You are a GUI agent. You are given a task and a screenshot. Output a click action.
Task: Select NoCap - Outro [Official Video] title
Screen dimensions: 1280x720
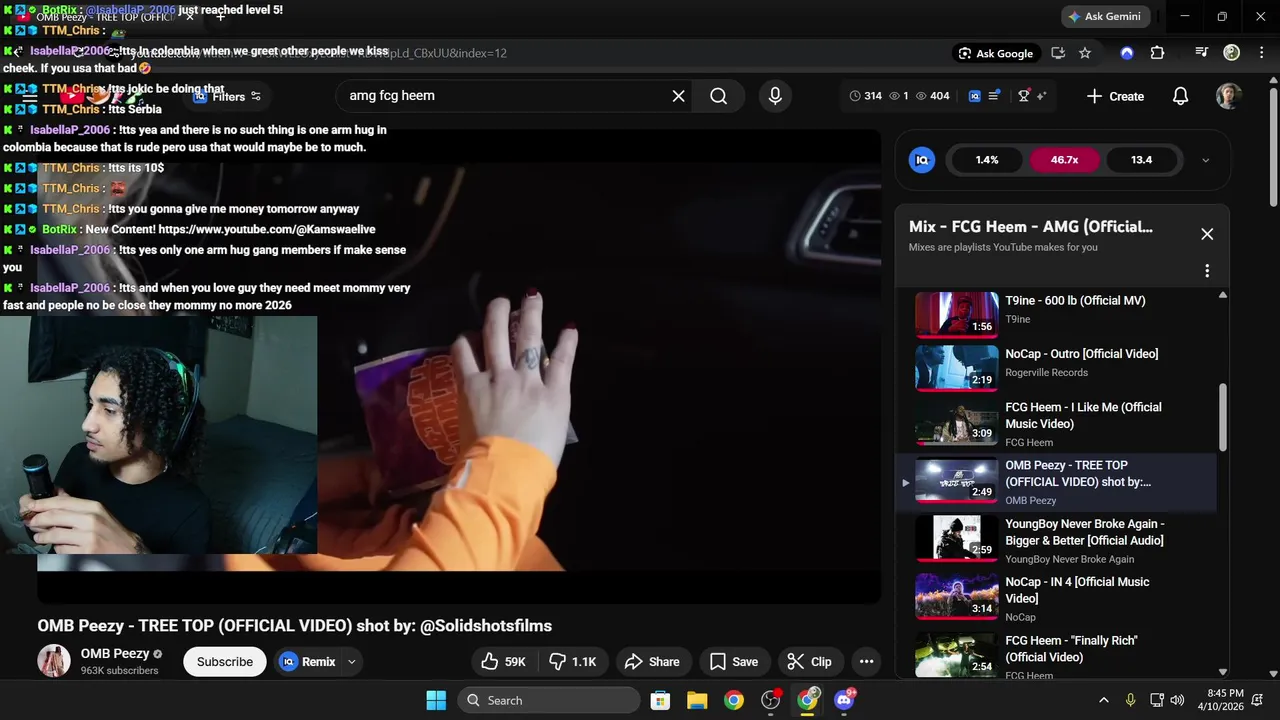click(1081, 354)
